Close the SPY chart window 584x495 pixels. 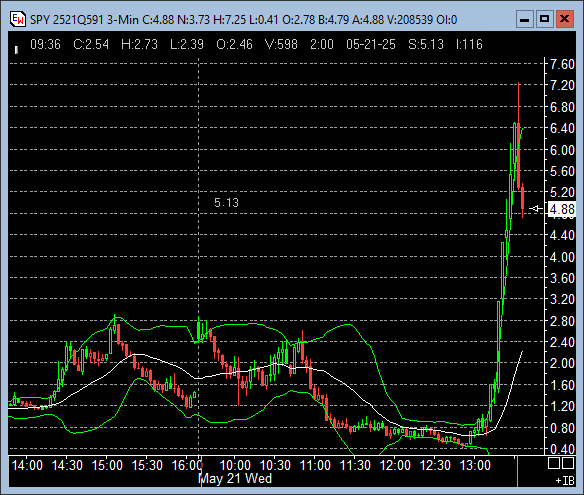[x=565, y=19]
